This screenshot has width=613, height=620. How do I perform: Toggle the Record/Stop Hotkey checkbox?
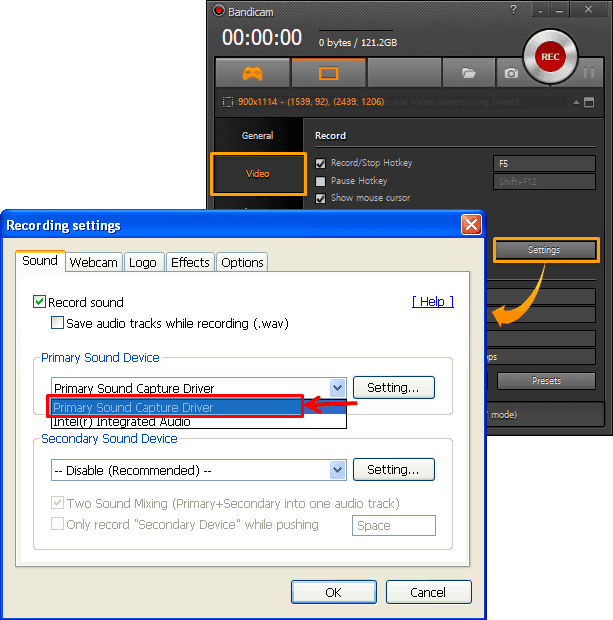(321, 163)
